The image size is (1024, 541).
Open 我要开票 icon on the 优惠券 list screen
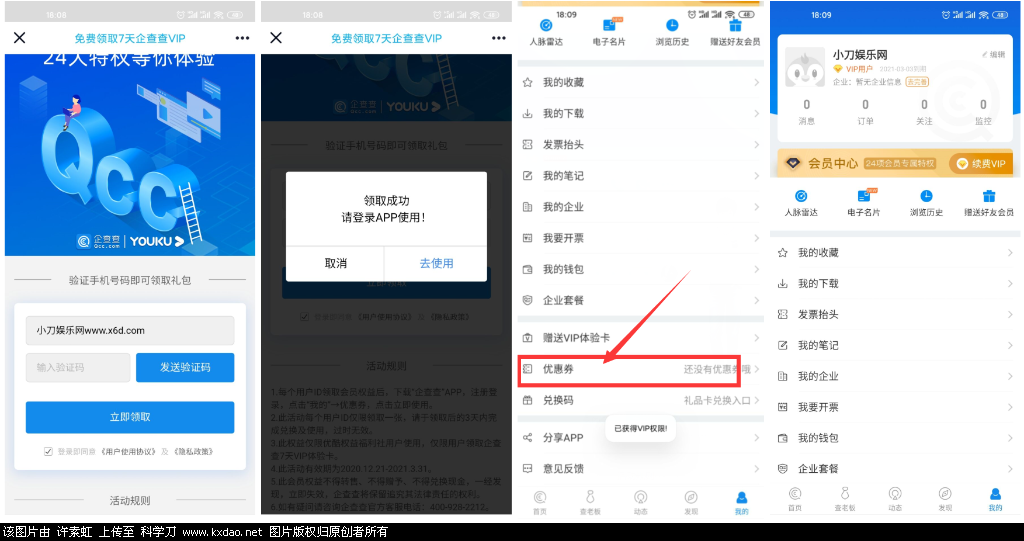[528, 238]
